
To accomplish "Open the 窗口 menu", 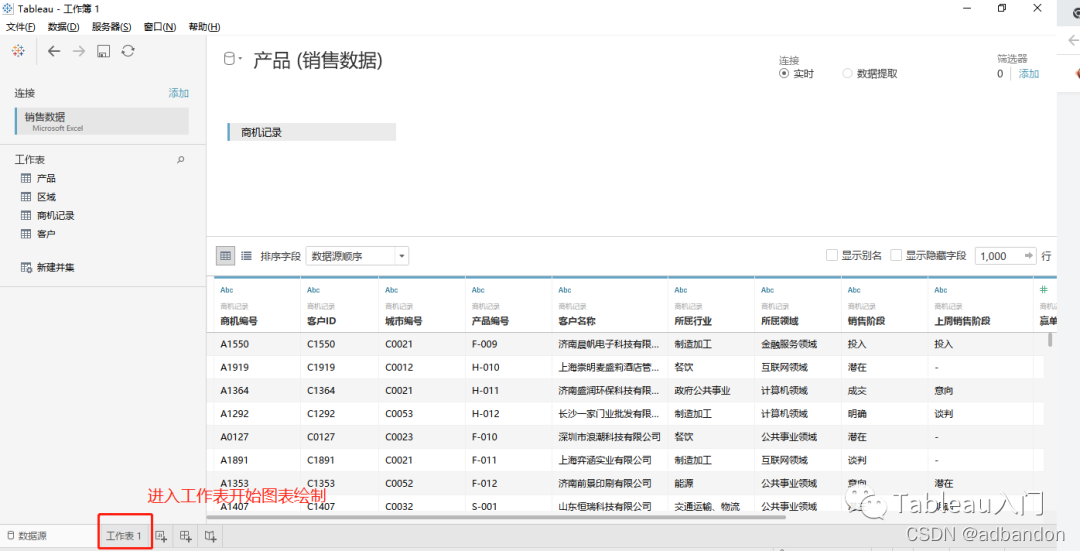I will [x=160, y=27].
